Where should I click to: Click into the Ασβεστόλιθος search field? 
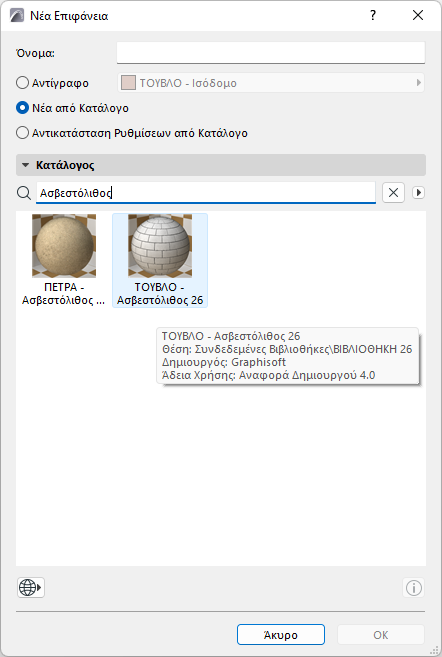[x=206, y=193]
